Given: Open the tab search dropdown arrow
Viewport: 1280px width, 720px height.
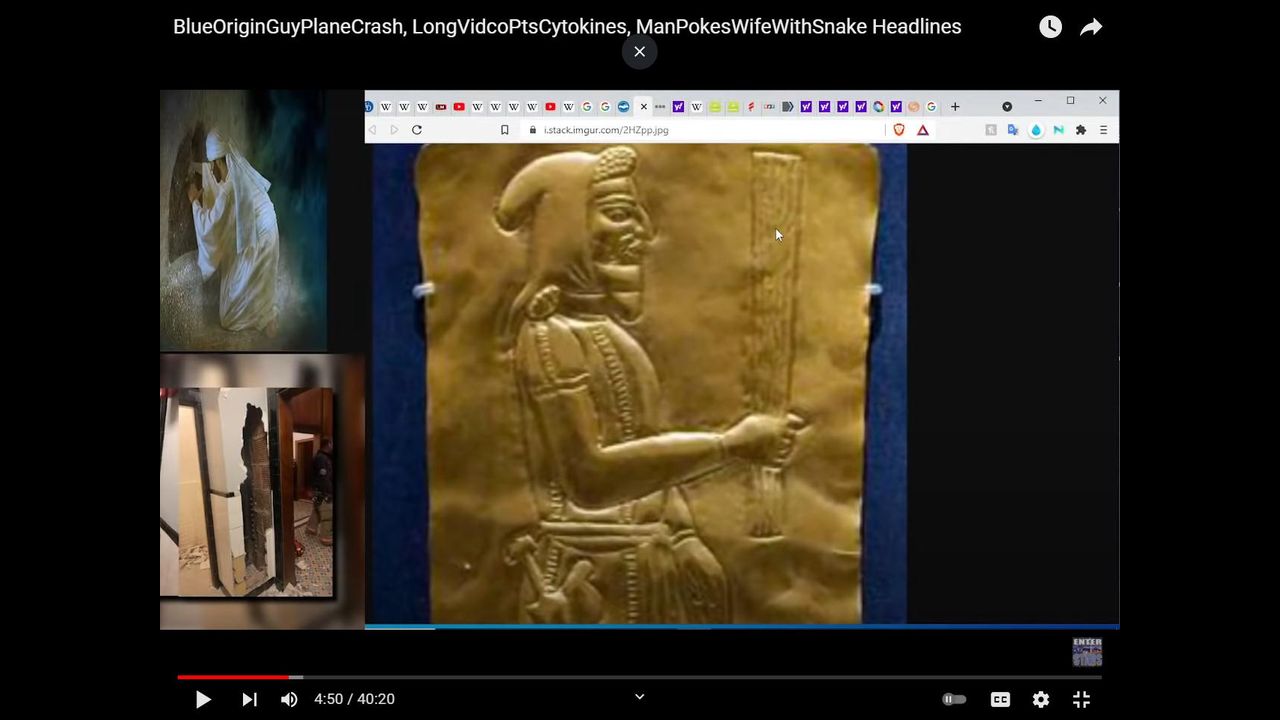Looking at the screenshot, I should coord(1007,107).
